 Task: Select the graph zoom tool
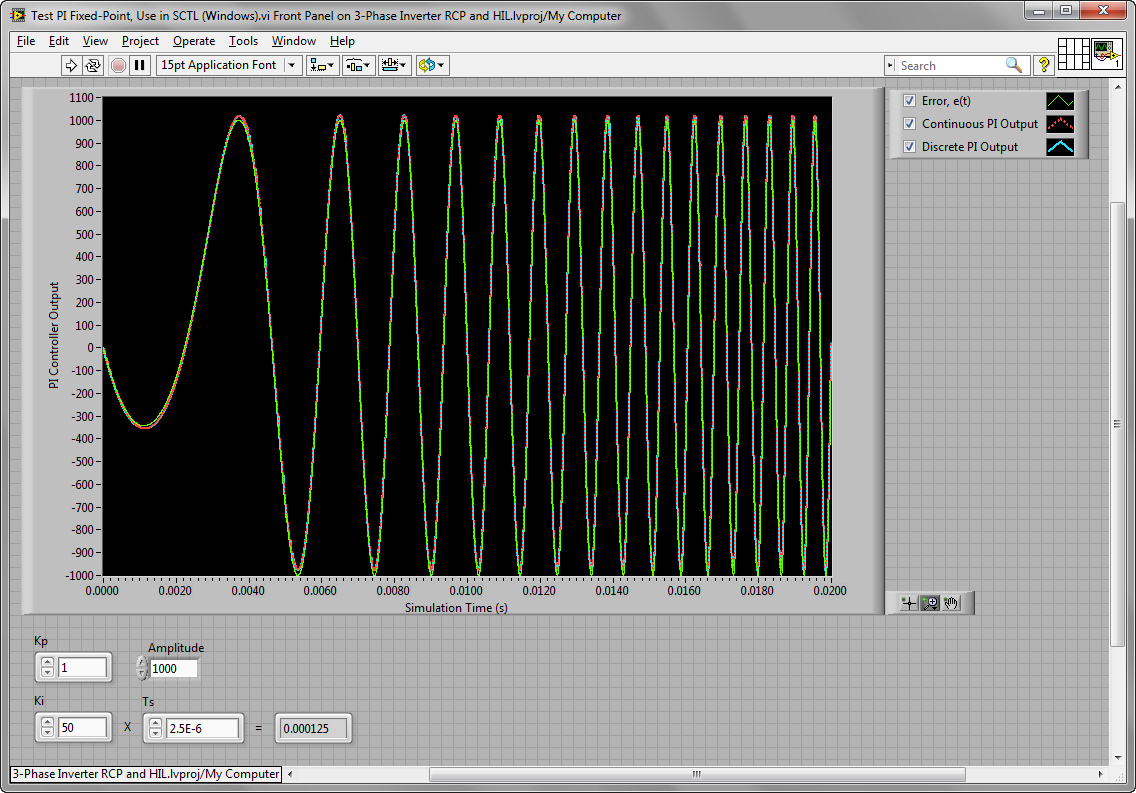point(930,603)
